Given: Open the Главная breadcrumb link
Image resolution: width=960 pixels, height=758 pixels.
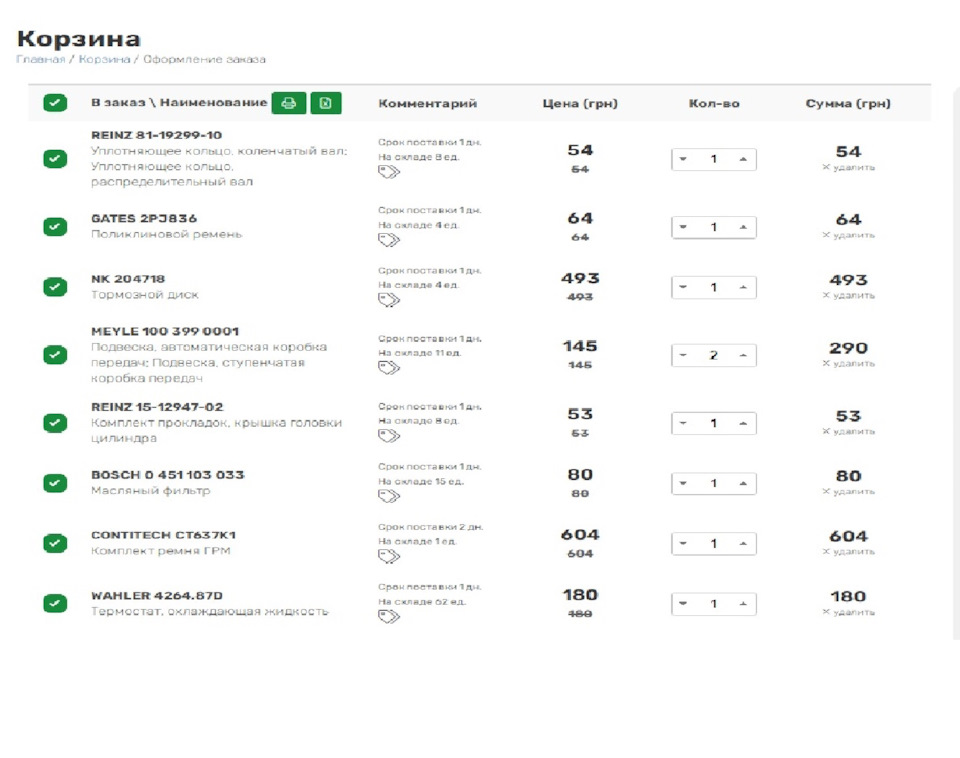Looking at the screenshot, I should coord(40,59).
